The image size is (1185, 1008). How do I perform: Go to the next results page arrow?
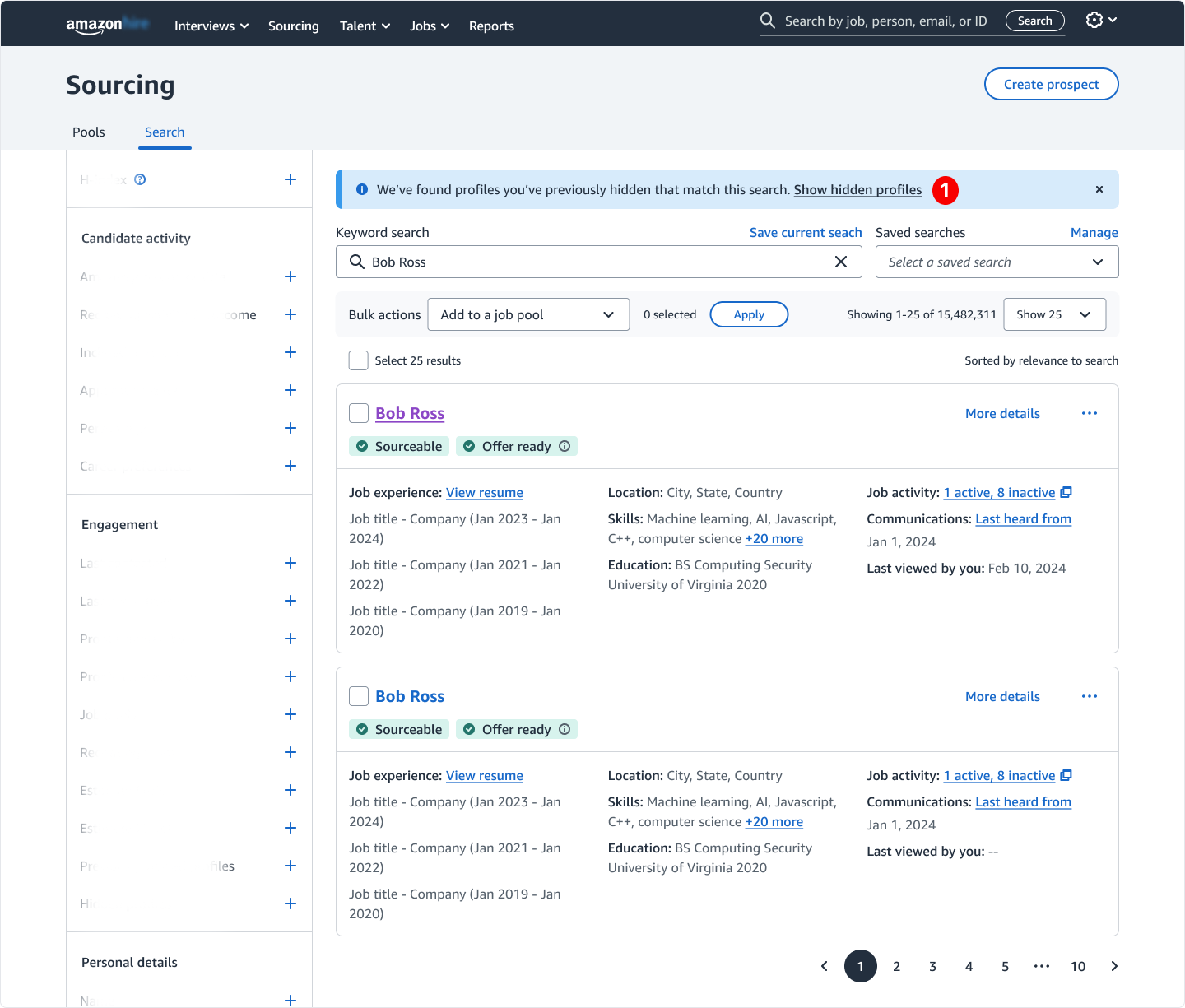(x=1114, y=966)
